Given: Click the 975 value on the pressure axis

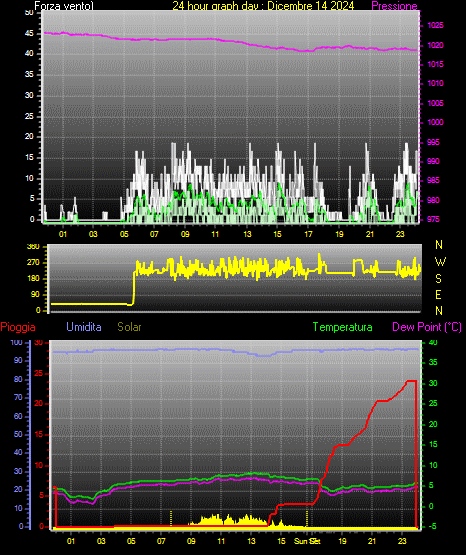Looking at the screenshot, I should 433,219.
